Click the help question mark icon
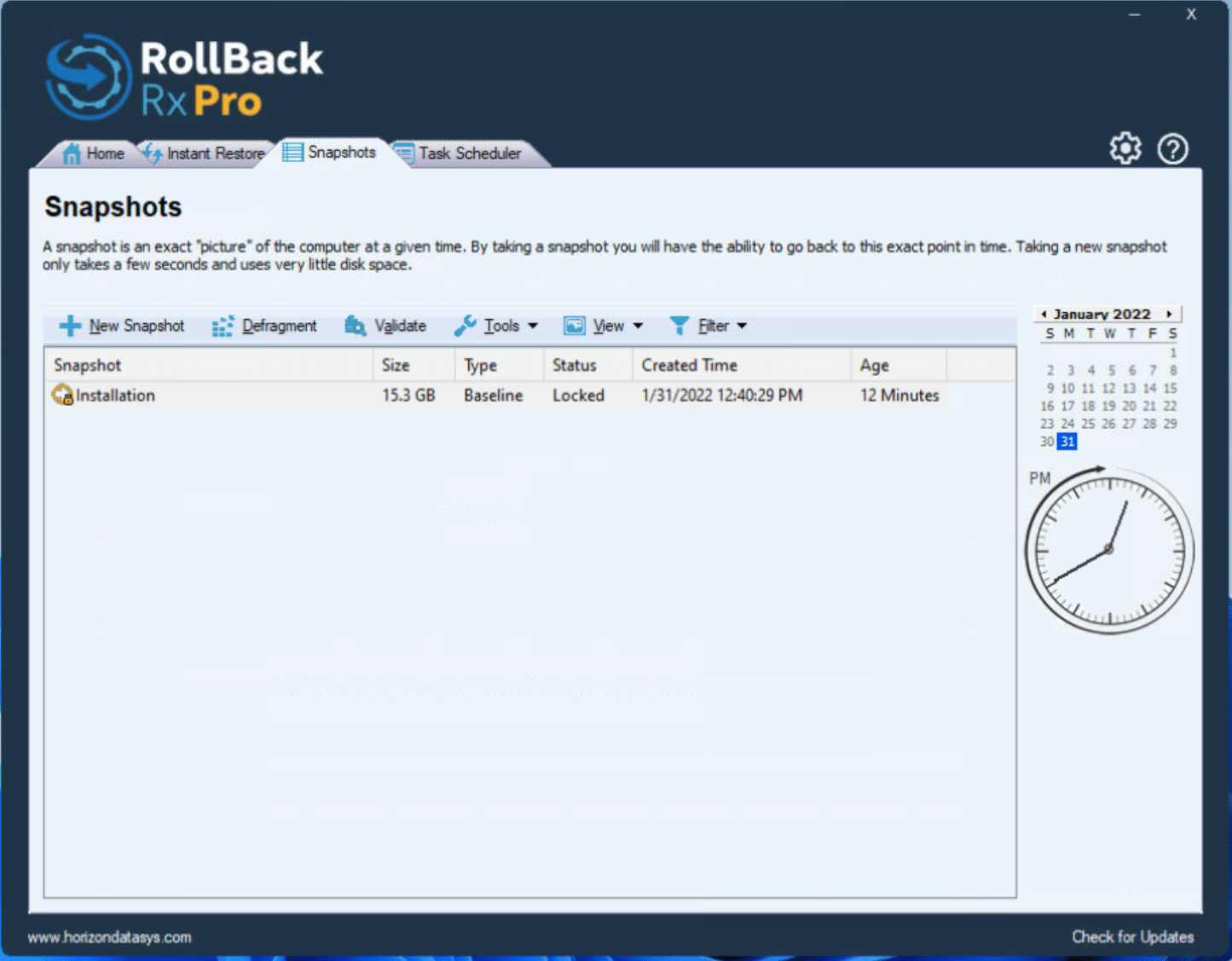This screenshot has width=1232, height=961. pos(1173,148)
